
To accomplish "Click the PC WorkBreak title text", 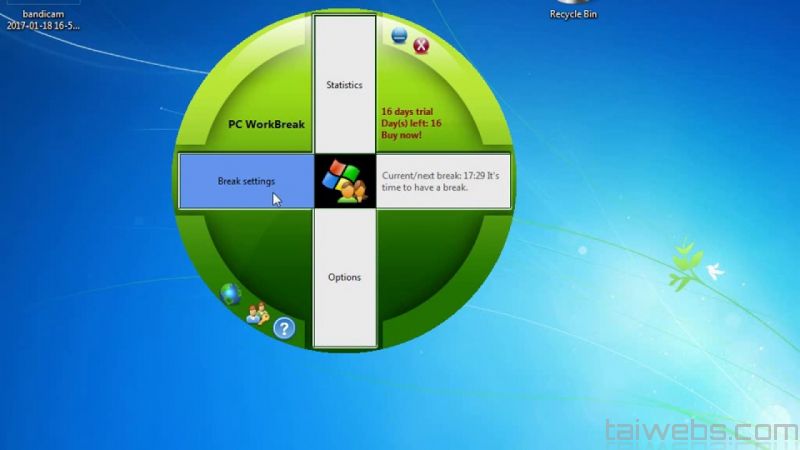I will coord(266,125).
